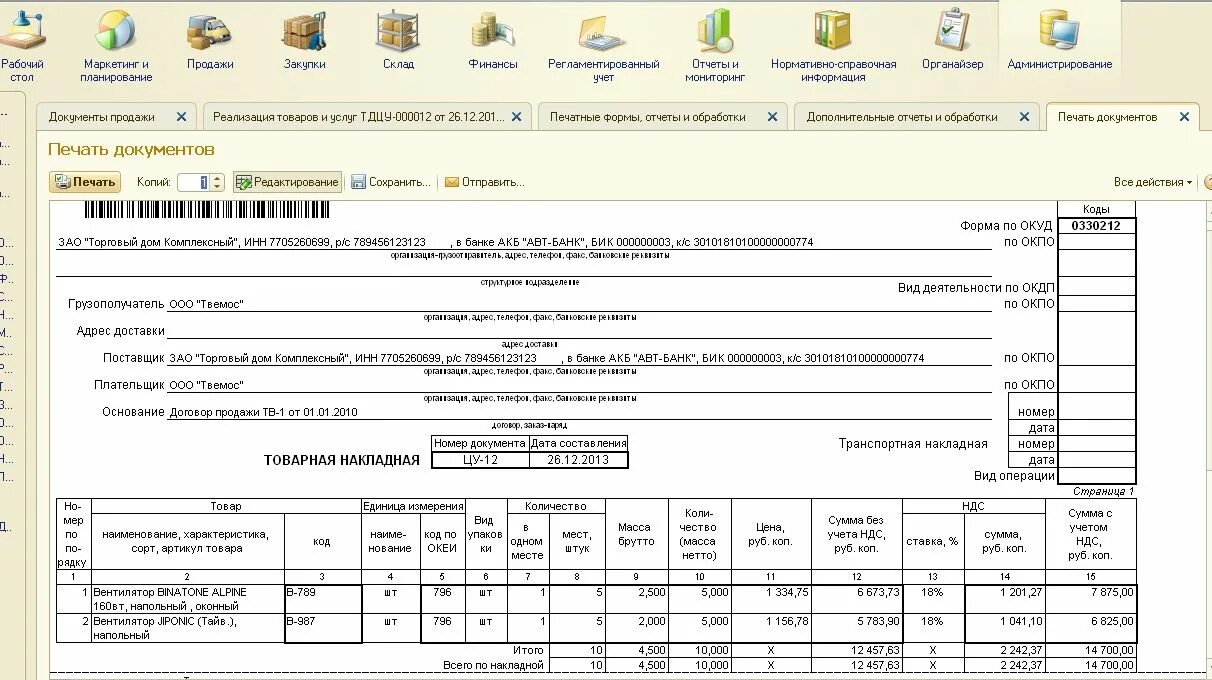The image size is (1212, 680).
Task: Switch to Документы продажи tab
Action: [102, 117]
